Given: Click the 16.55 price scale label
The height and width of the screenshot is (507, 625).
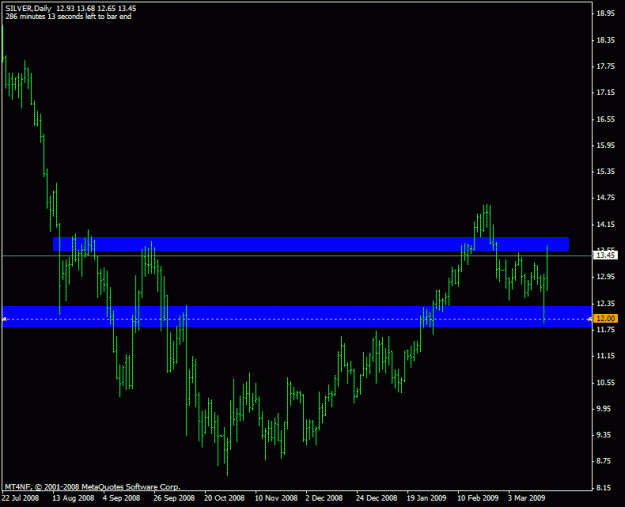Looking at the screenshot, I should (x=605, y=119).
